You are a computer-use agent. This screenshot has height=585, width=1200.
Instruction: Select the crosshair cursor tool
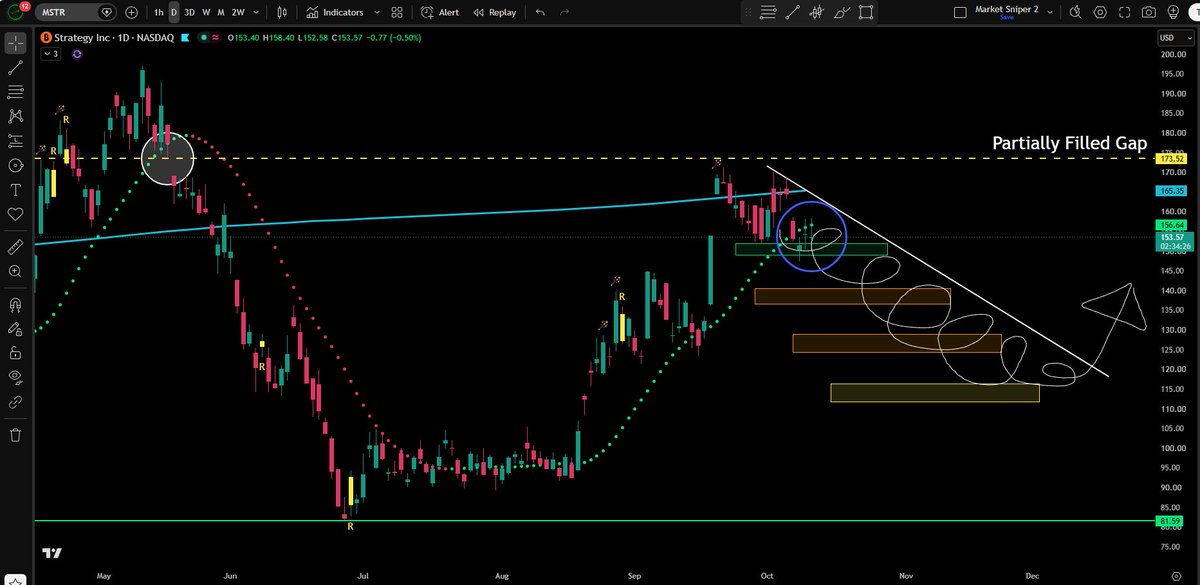(16, 43)
